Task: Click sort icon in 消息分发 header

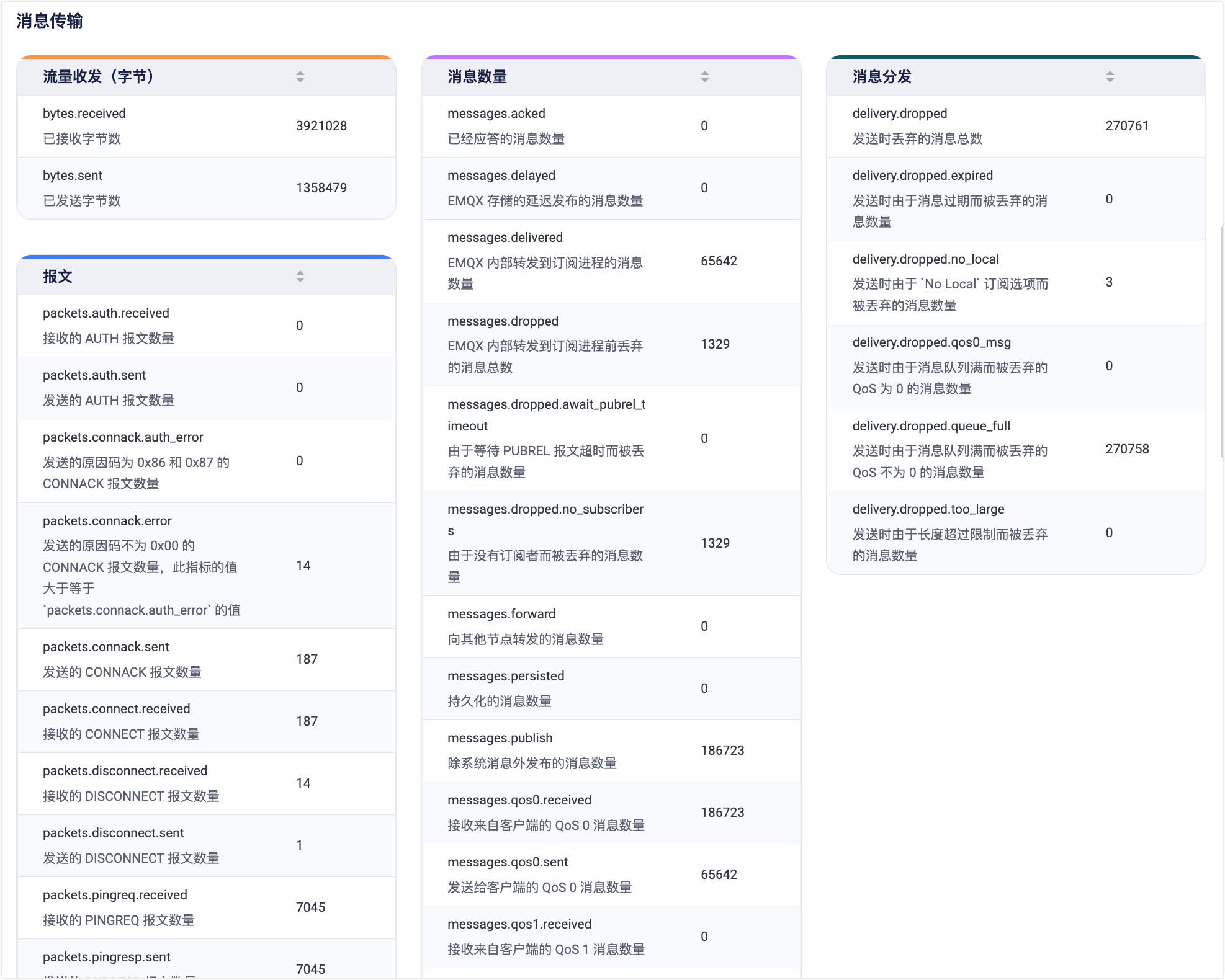Action: [1110, 77]
